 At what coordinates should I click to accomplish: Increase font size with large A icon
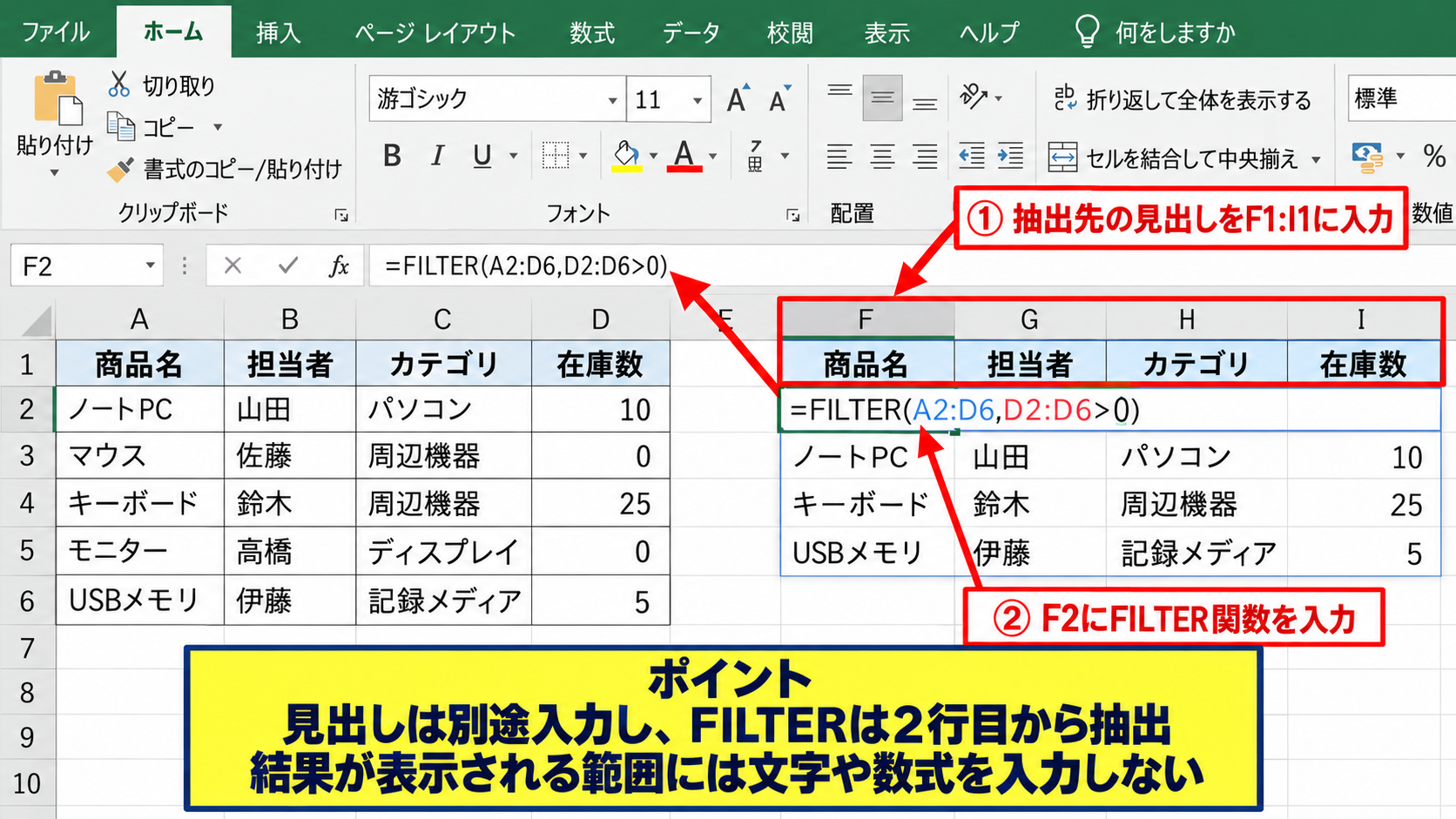tap(738, 99)
